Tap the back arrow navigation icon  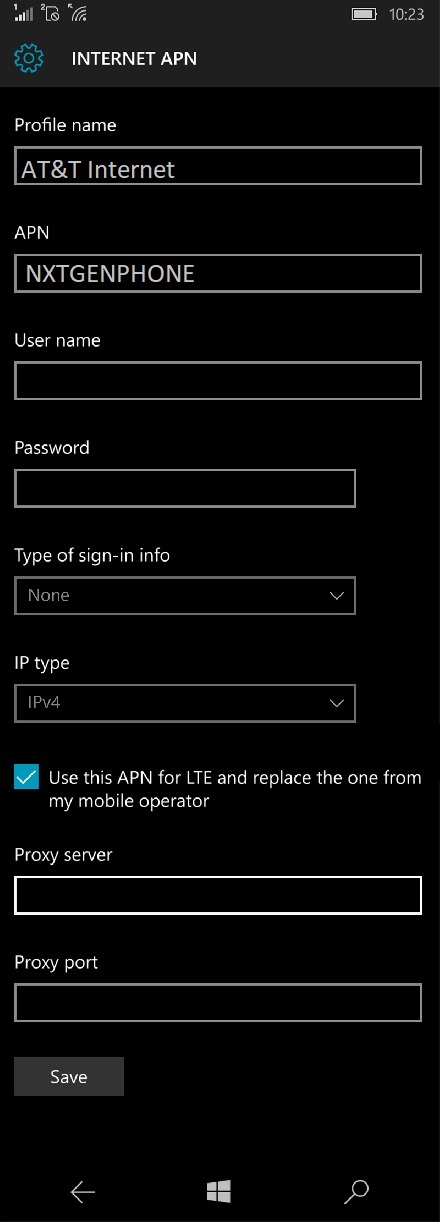tap(83, 1191)
